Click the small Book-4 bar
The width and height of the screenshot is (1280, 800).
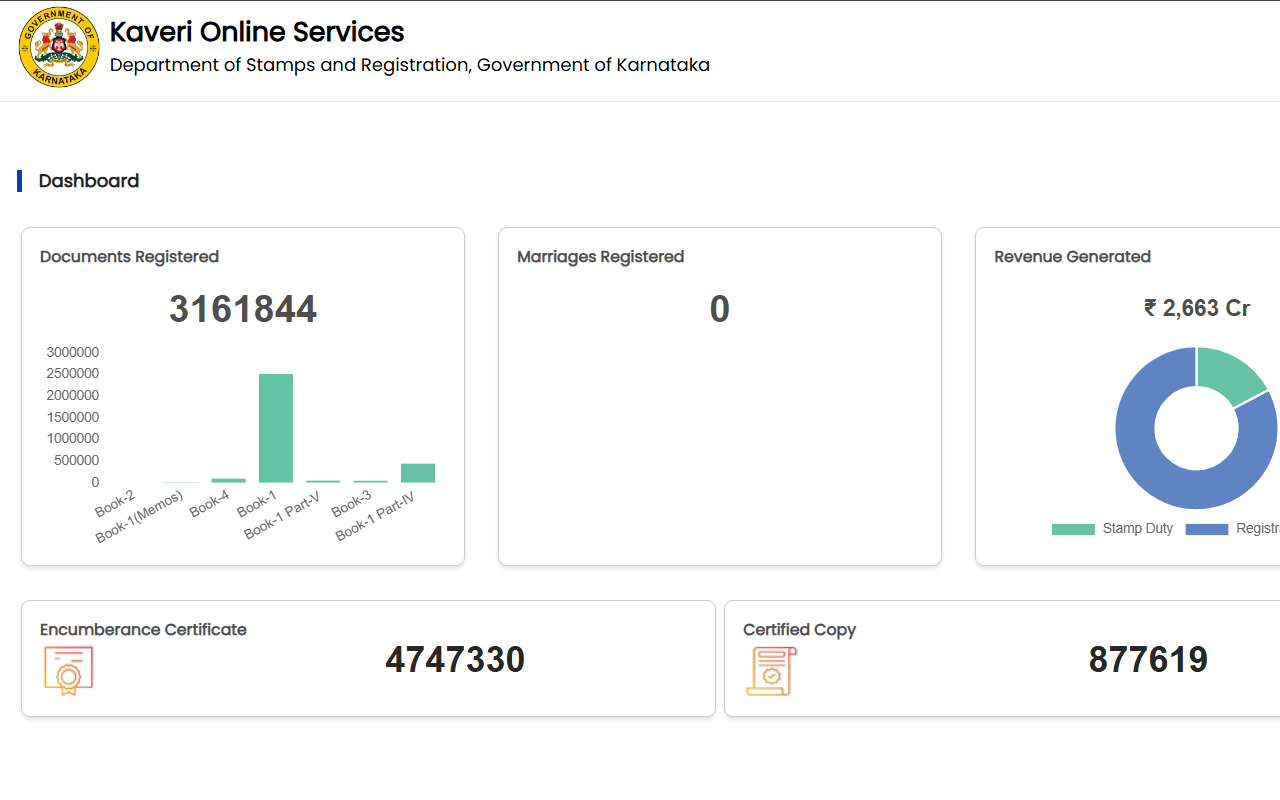(228, 480)
